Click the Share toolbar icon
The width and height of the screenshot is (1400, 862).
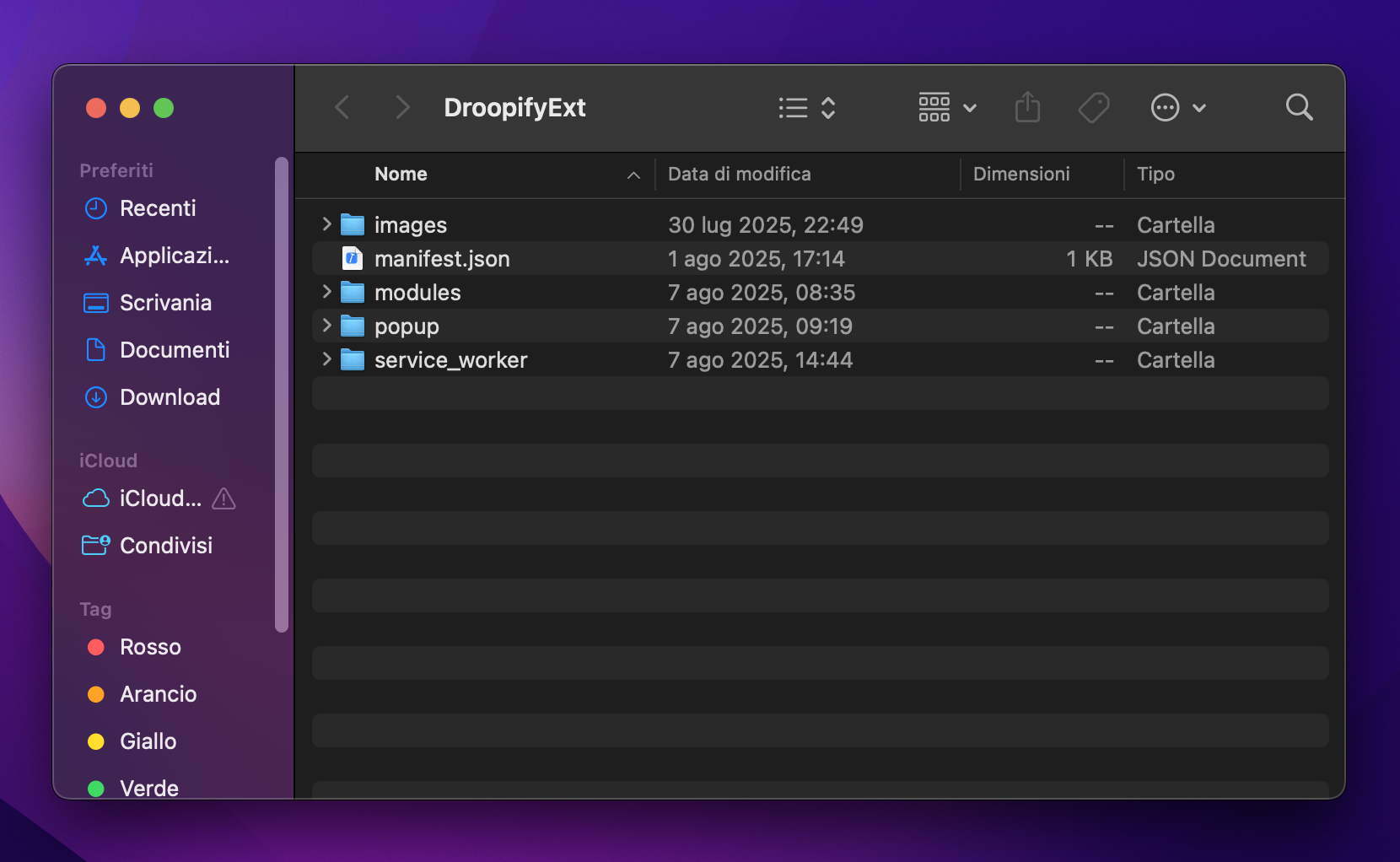[x=1027, y=107]
